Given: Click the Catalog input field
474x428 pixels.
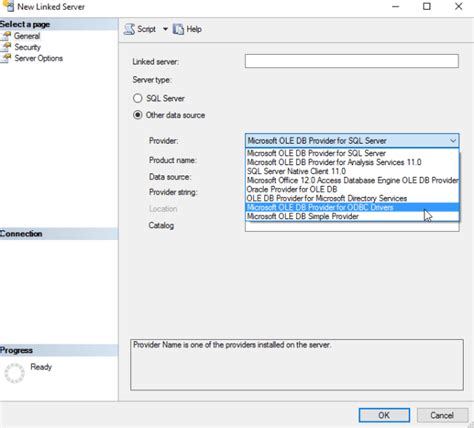Looking at the screenshot, I should pos(352,227).
